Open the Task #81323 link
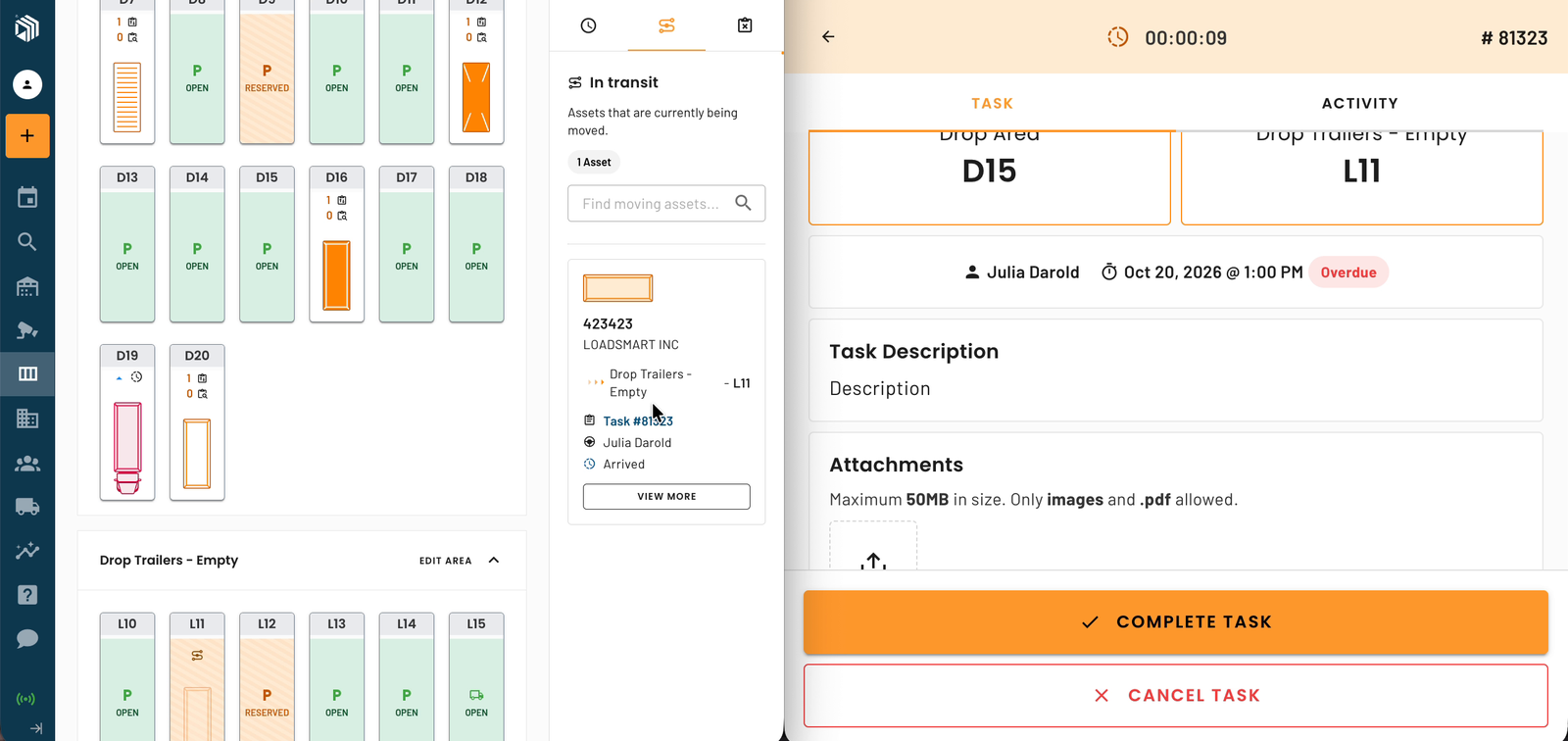The image size is (1568, 741). click(x=638, y=421)
